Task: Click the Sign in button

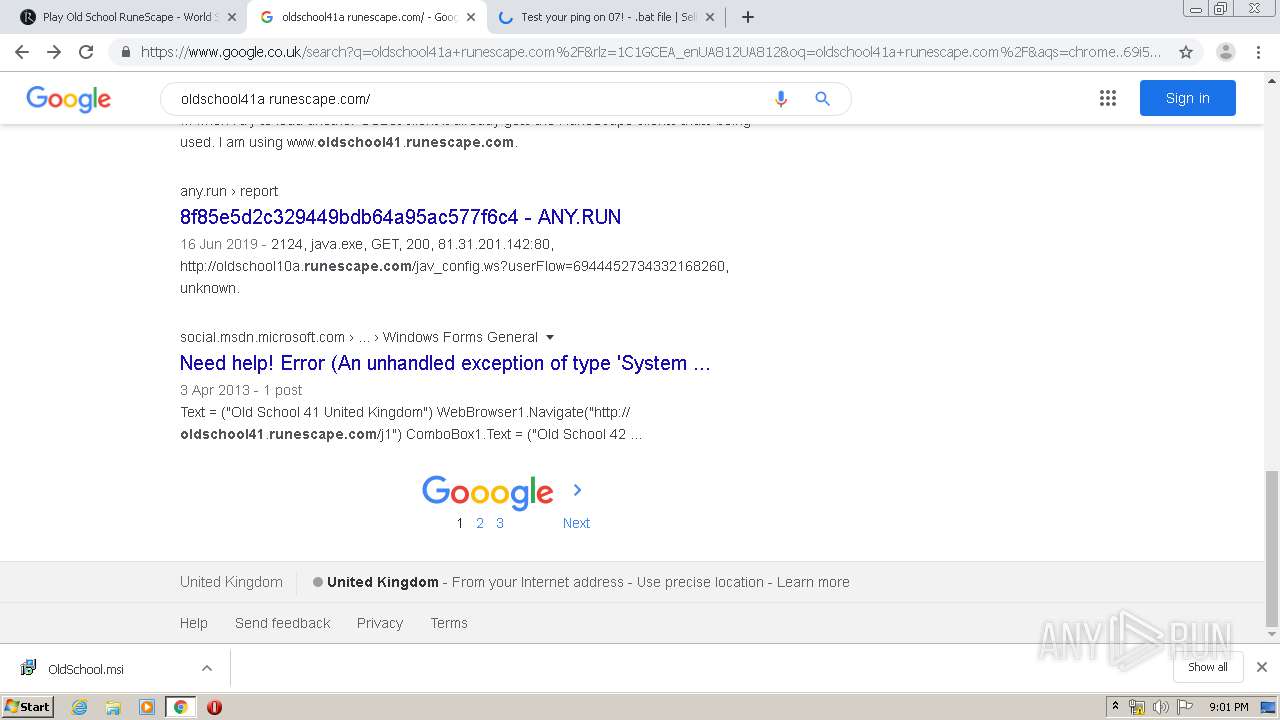Action: [1187, 98]
